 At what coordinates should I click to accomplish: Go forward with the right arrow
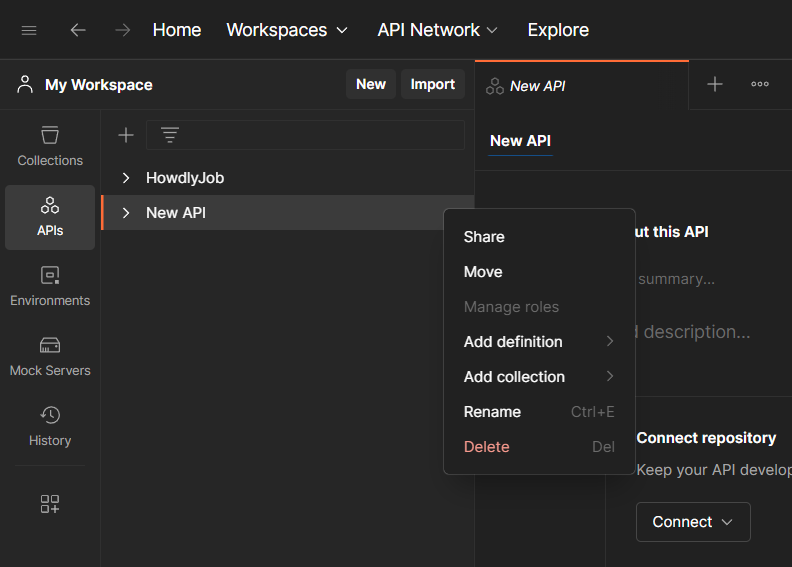point(122,30)
